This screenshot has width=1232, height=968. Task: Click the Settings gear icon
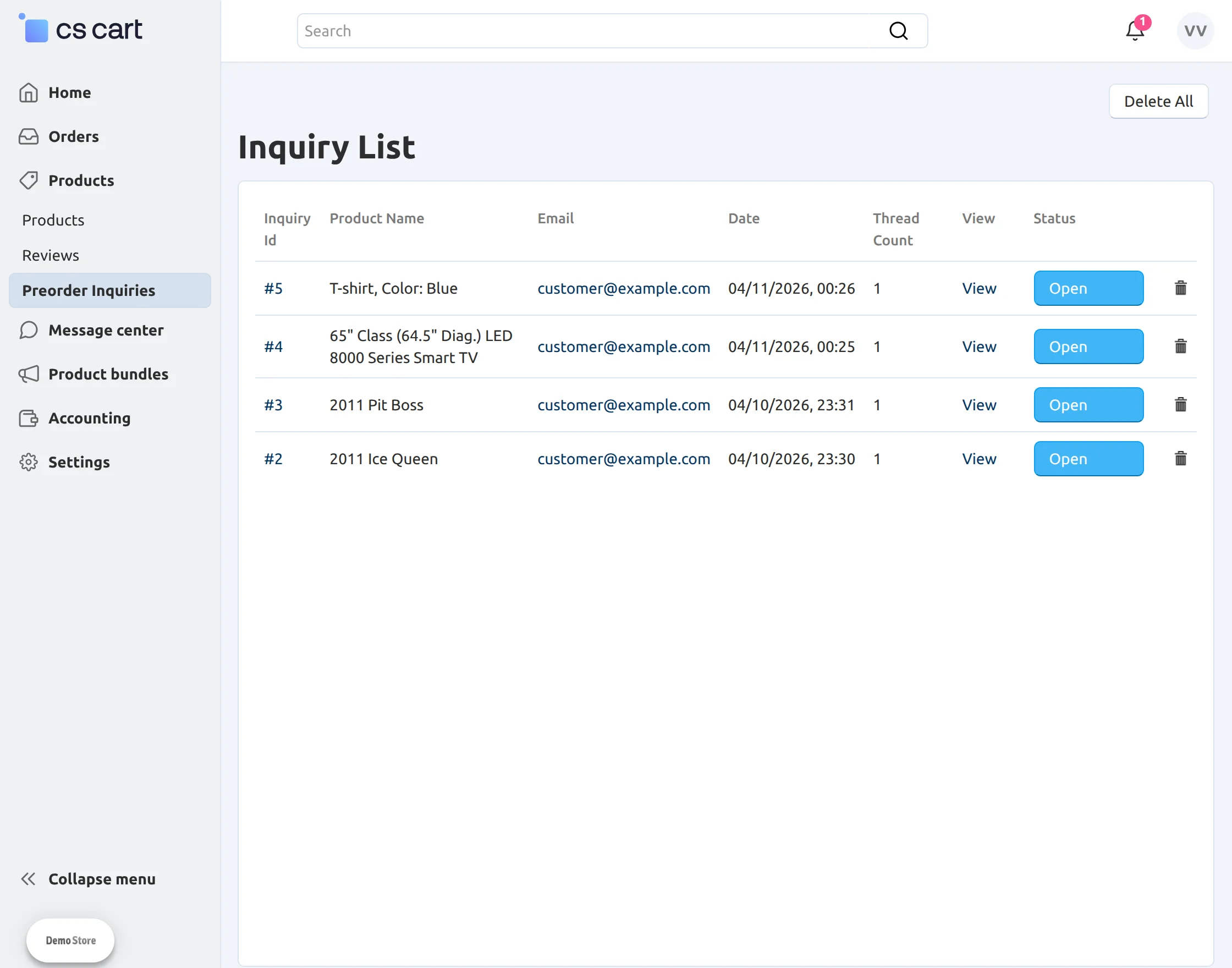click(x=29, y=462)
